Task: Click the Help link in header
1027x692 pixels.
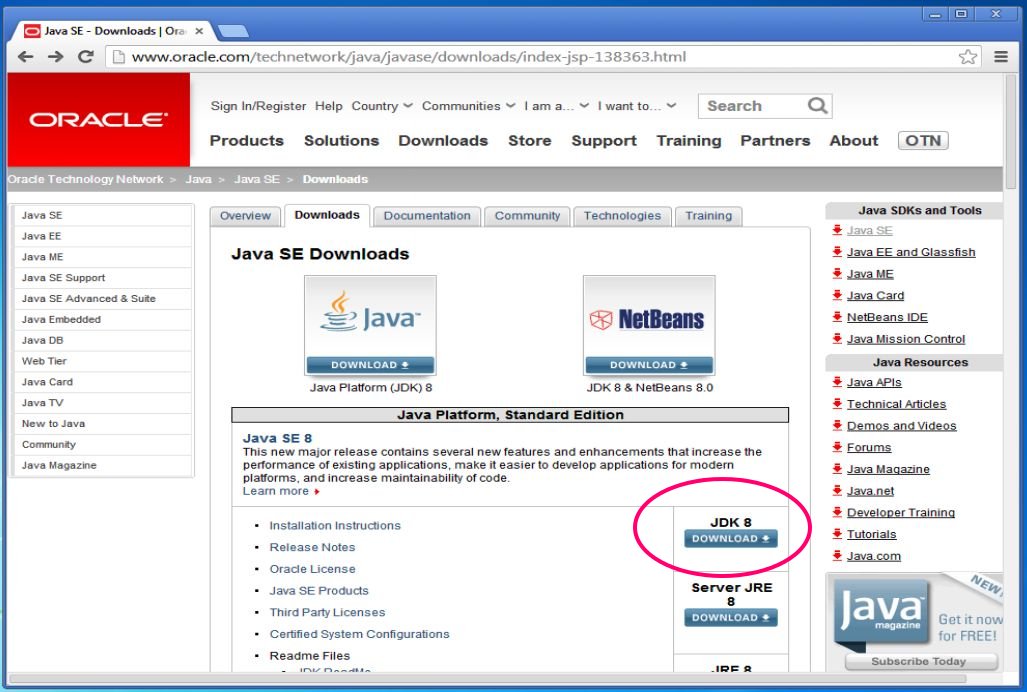Action: pos(328,105)
